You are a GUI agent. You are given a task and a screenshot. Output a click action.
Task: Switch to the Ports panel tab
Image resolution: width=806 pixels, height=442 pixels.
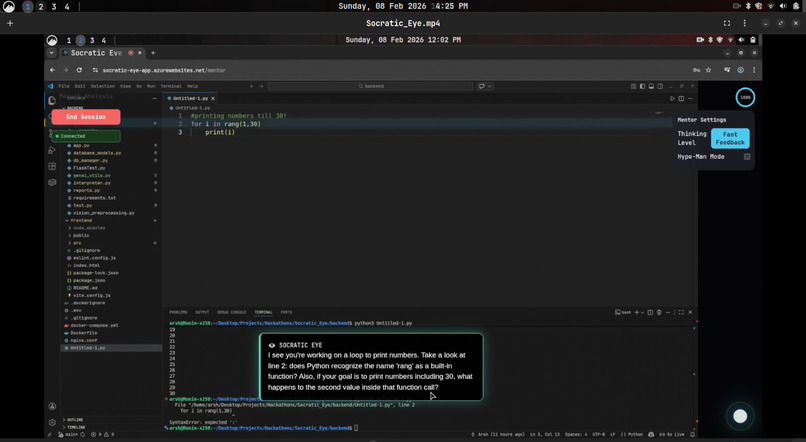[286, 312]
